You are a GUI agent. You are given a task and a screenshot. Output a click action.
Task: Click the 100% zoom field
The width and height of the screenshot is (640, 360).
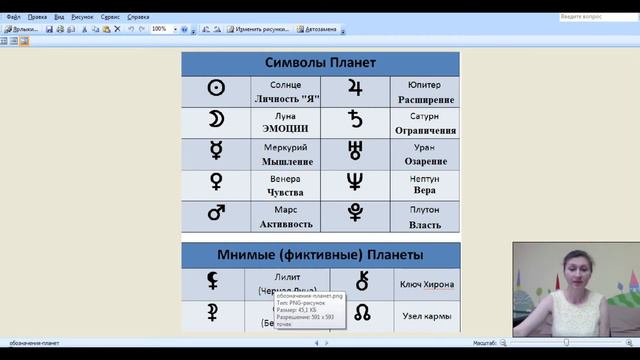pyautogui.click(x=161, y=29)
